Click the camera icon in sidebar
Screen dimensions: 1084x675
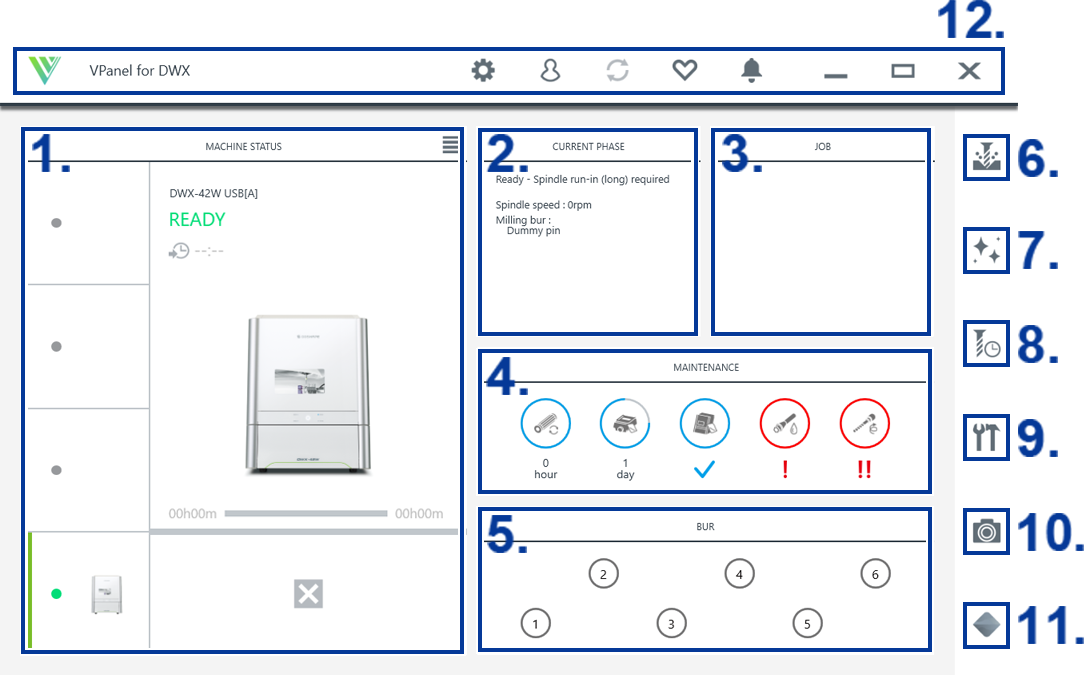click(x=986, y=531)
